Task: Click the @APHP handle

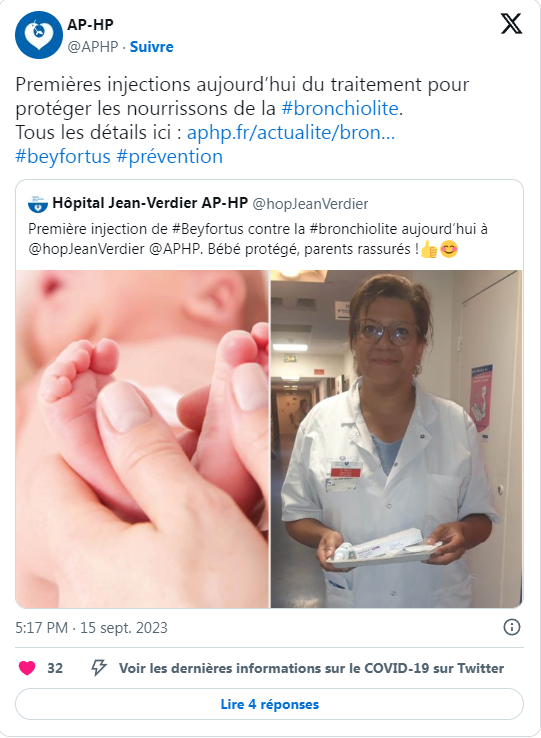Action: pyautogui.click(x=93, y=47)
